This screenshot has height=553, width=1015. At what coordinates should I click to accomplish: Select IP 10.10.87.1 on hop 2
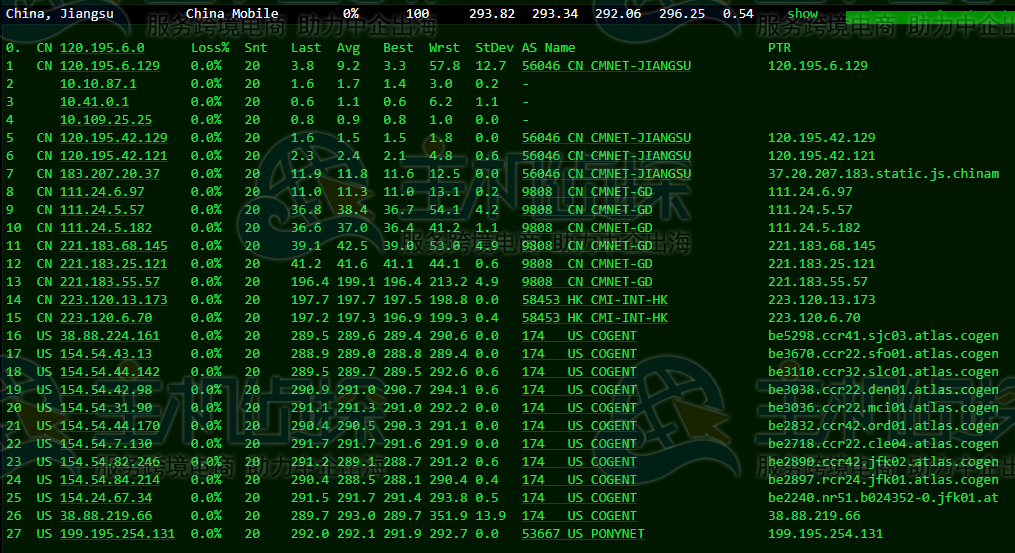click(x=98, y=83)
